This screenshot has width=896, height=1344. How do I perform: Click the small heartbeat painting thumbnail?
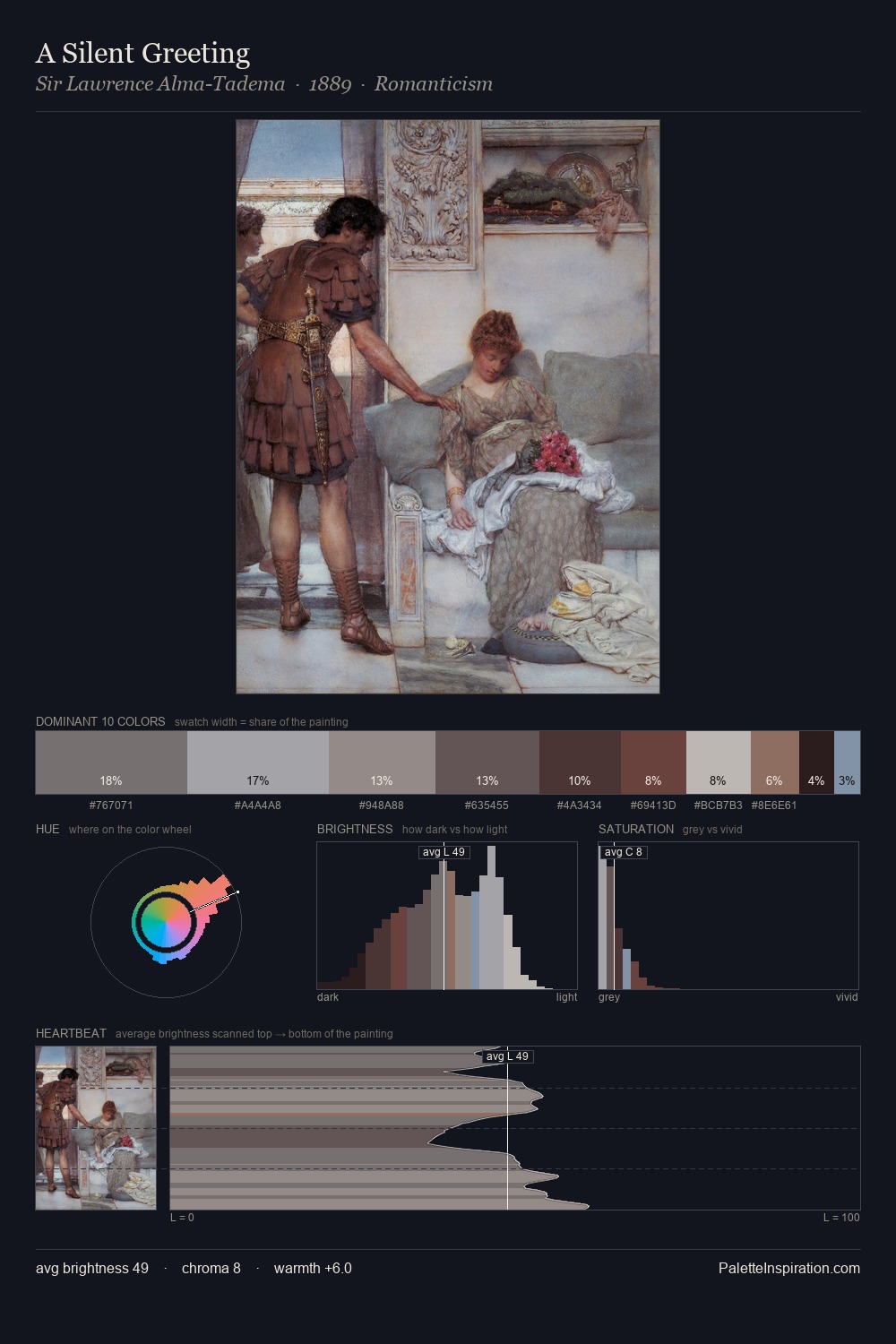tap(96, 1128)
